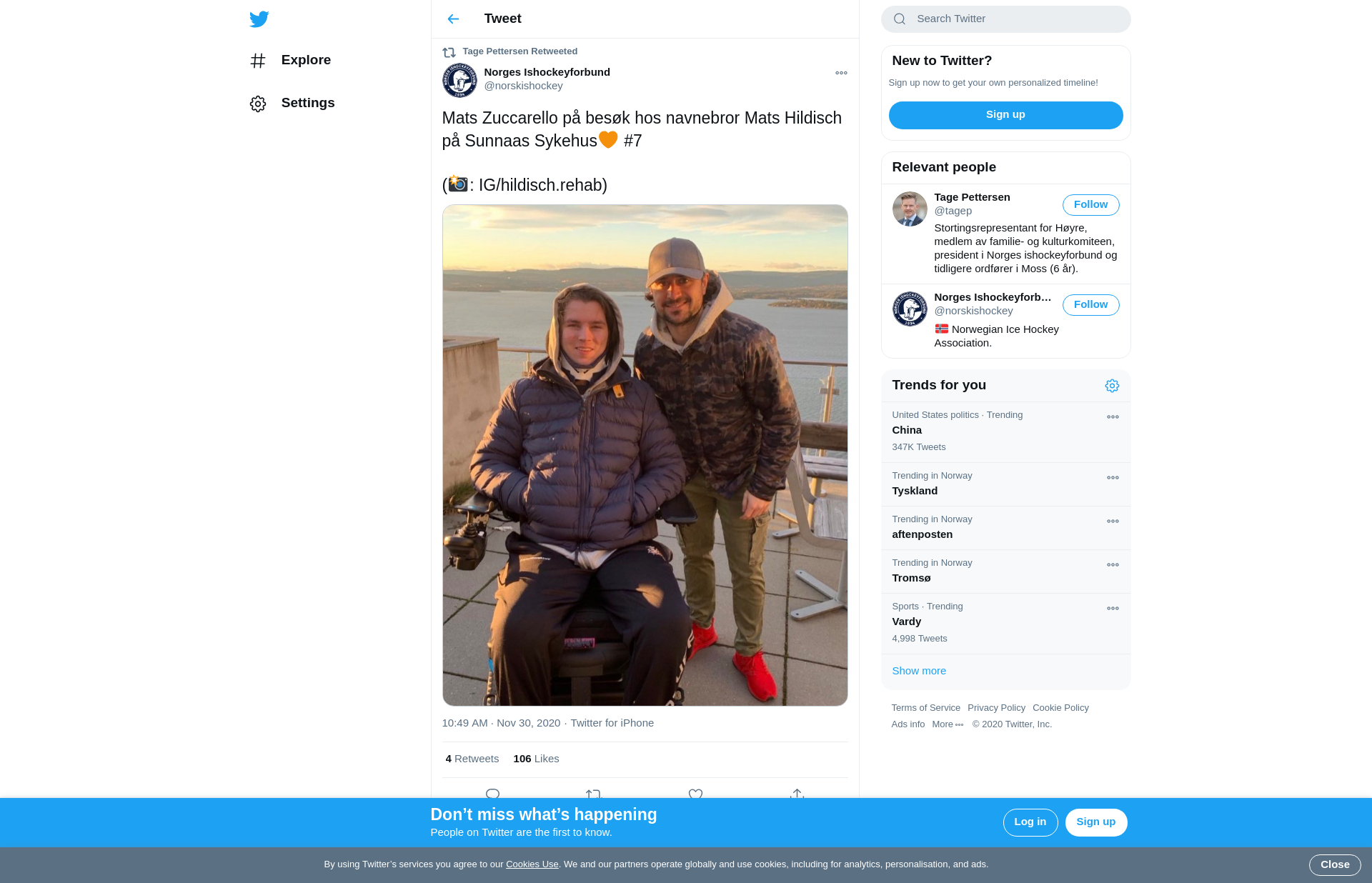Open the Explore menu item
Viewport: 1372px width, 883px height.
pos(291,61)
